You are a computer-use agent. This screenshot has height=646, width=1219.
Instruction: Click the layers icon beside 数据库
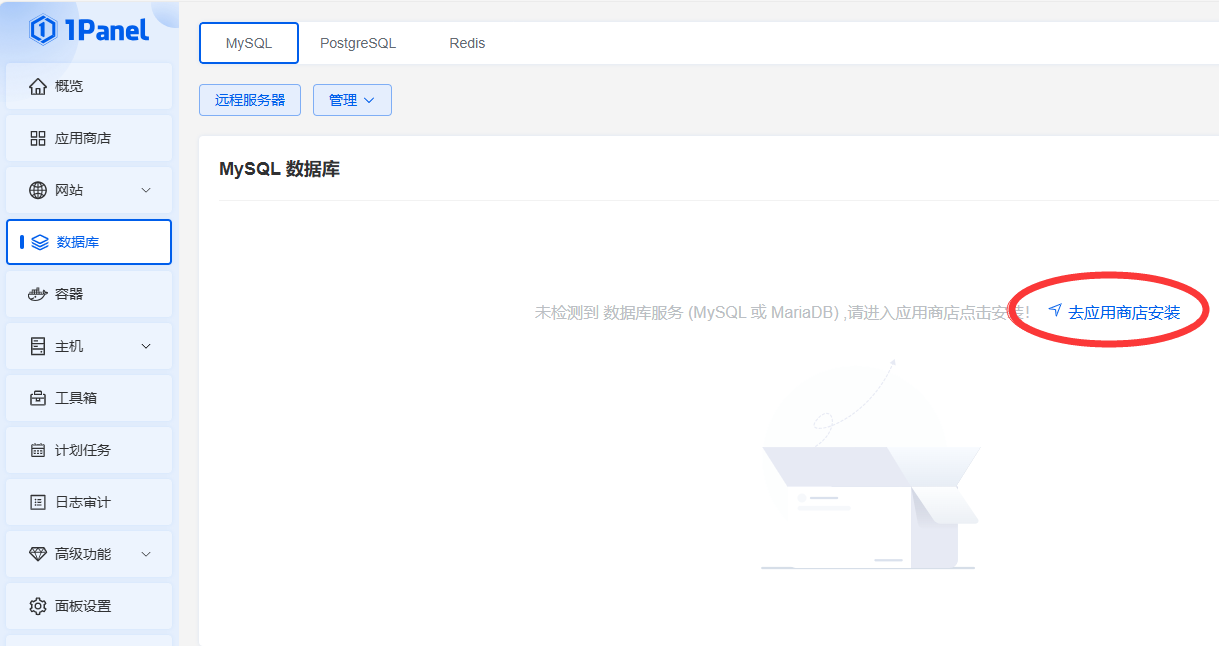click(x=40, y=242)
